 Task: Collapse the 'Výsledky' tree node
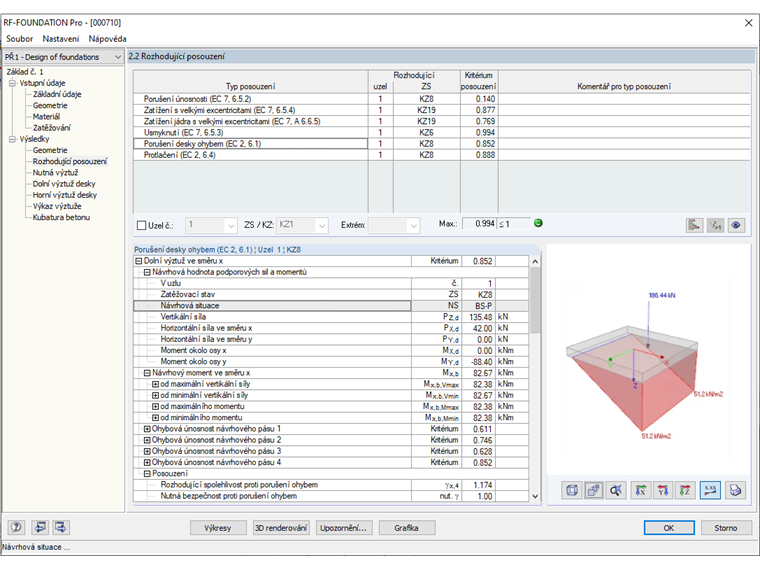[12, 140]
